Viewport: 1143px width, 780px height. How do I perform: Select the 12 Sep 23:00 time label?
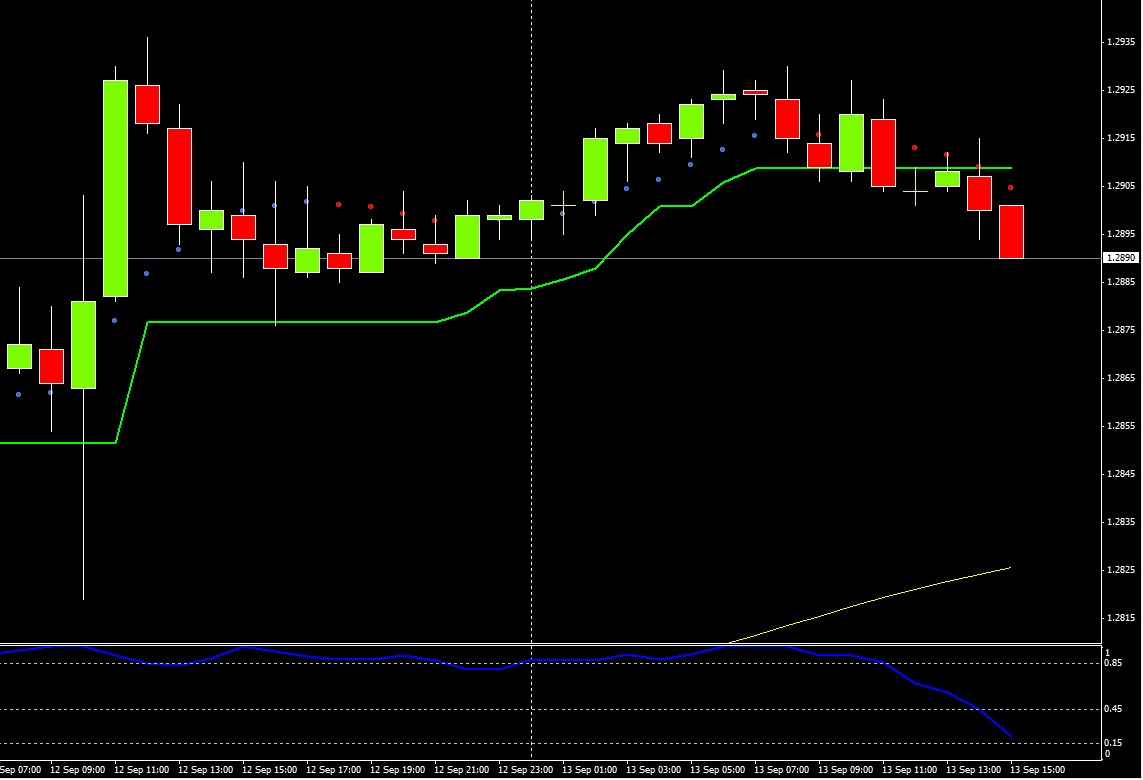tap(526, 770)
